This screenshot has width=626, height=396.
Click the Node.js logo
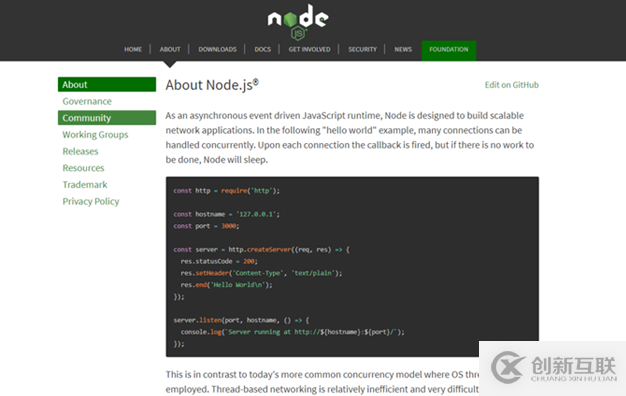298,22
